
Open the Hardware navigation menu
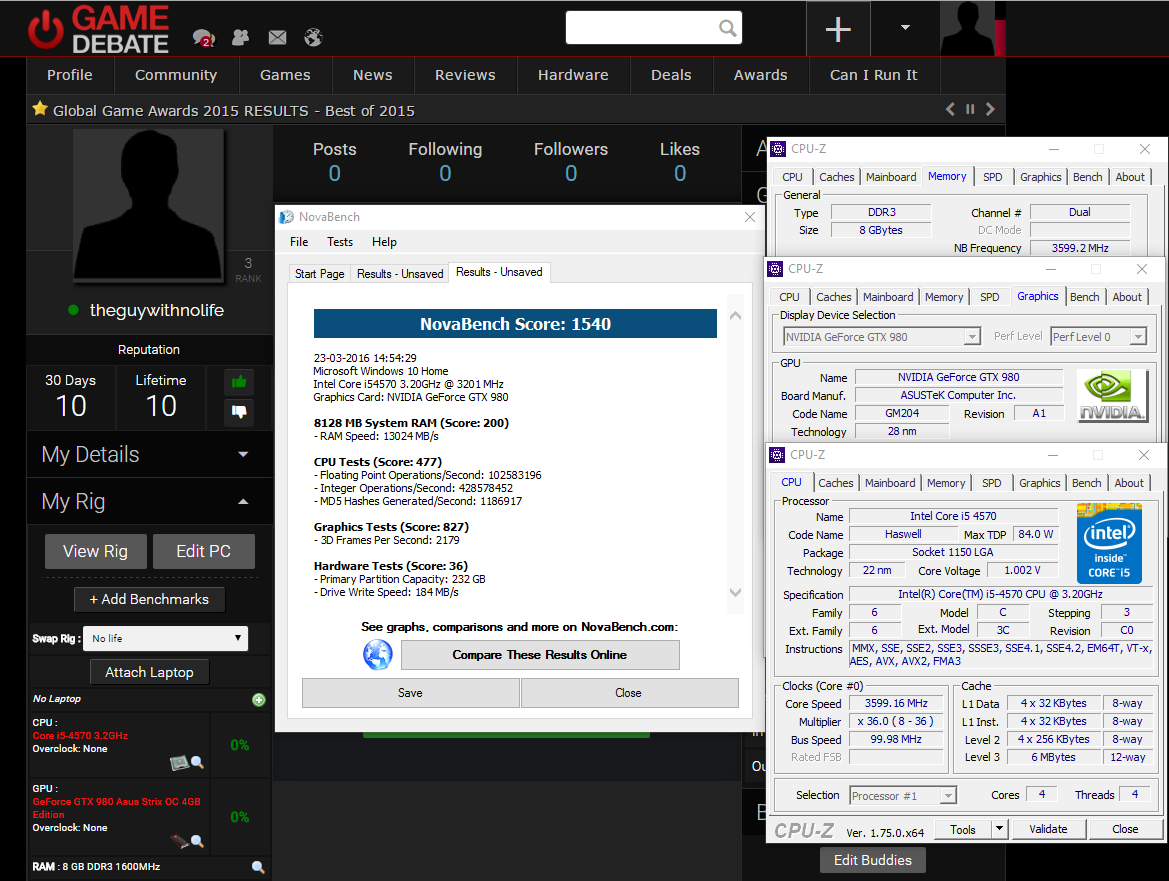tap(573, 75)
